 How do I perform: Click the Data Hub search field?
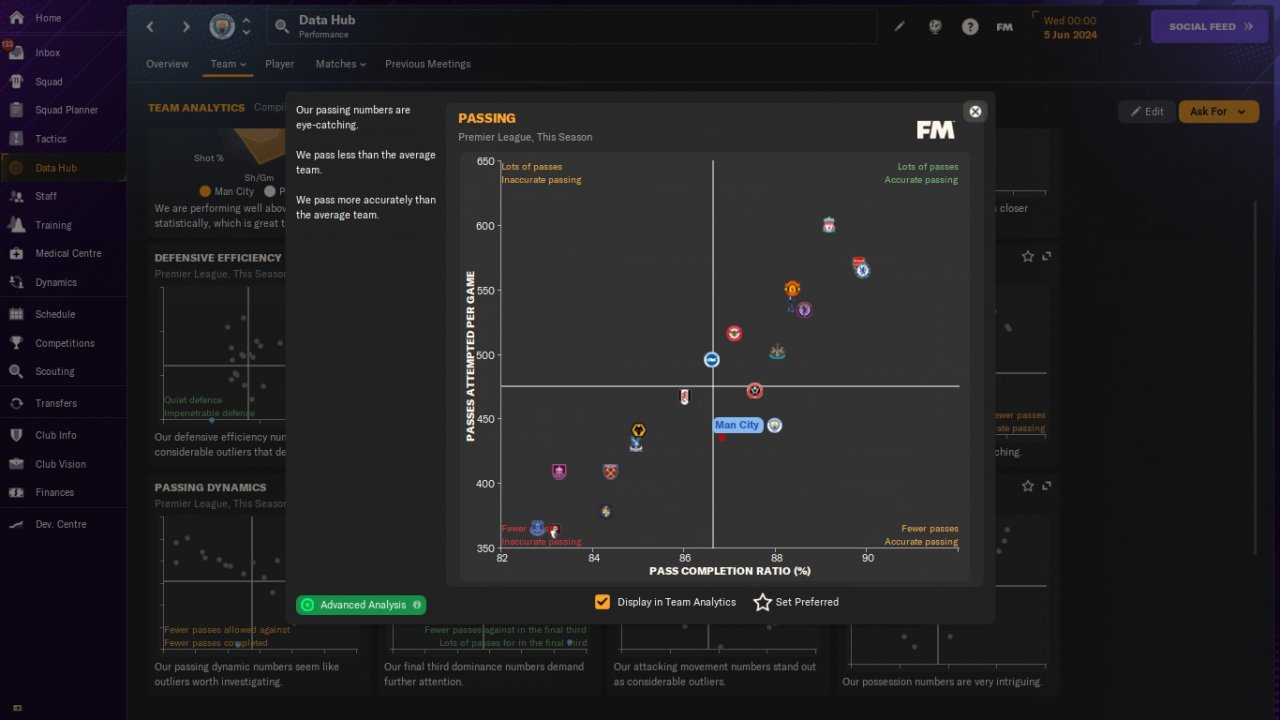click(571, 27)
